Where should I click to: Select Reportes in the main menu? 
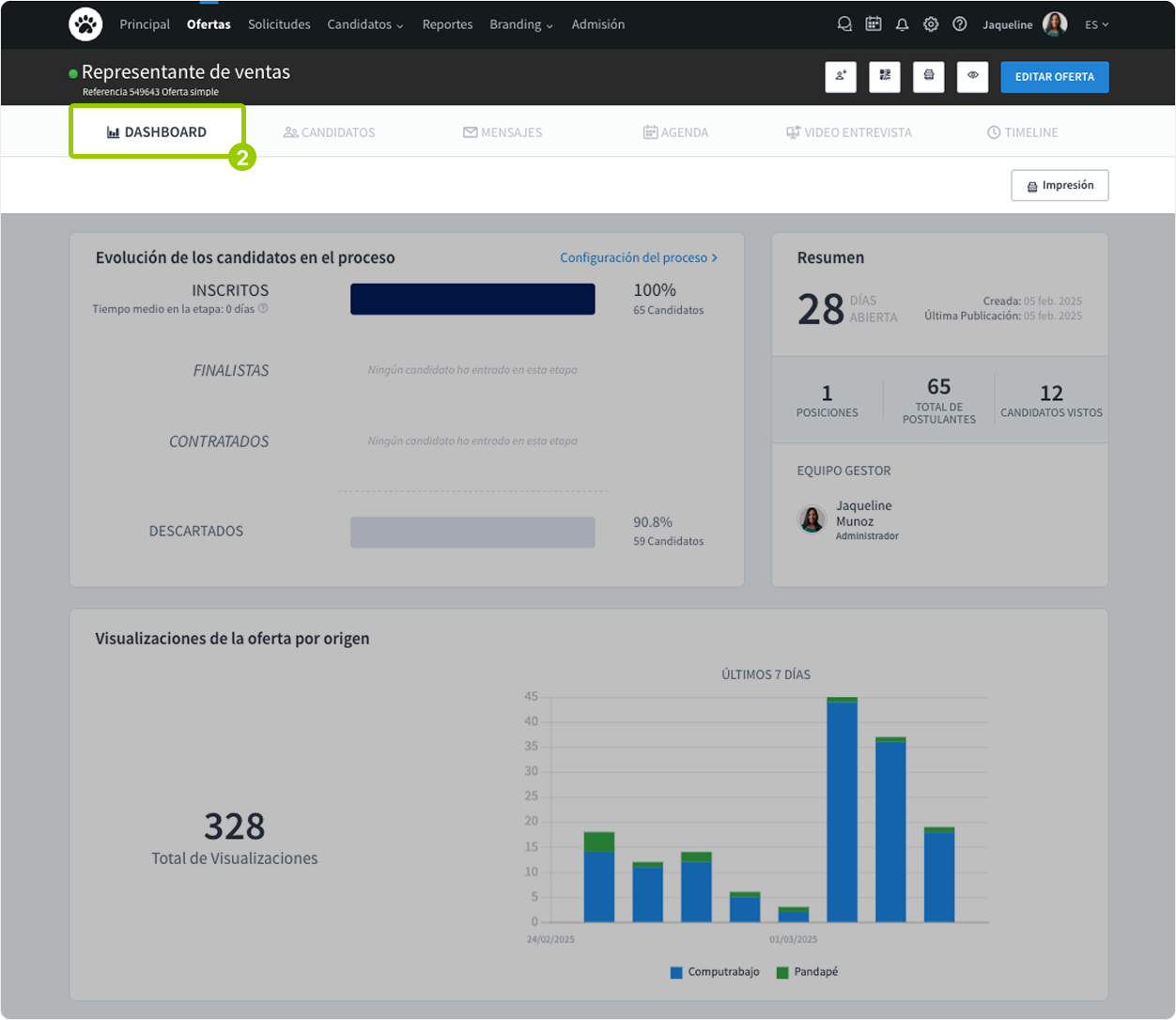click(447, 24)
